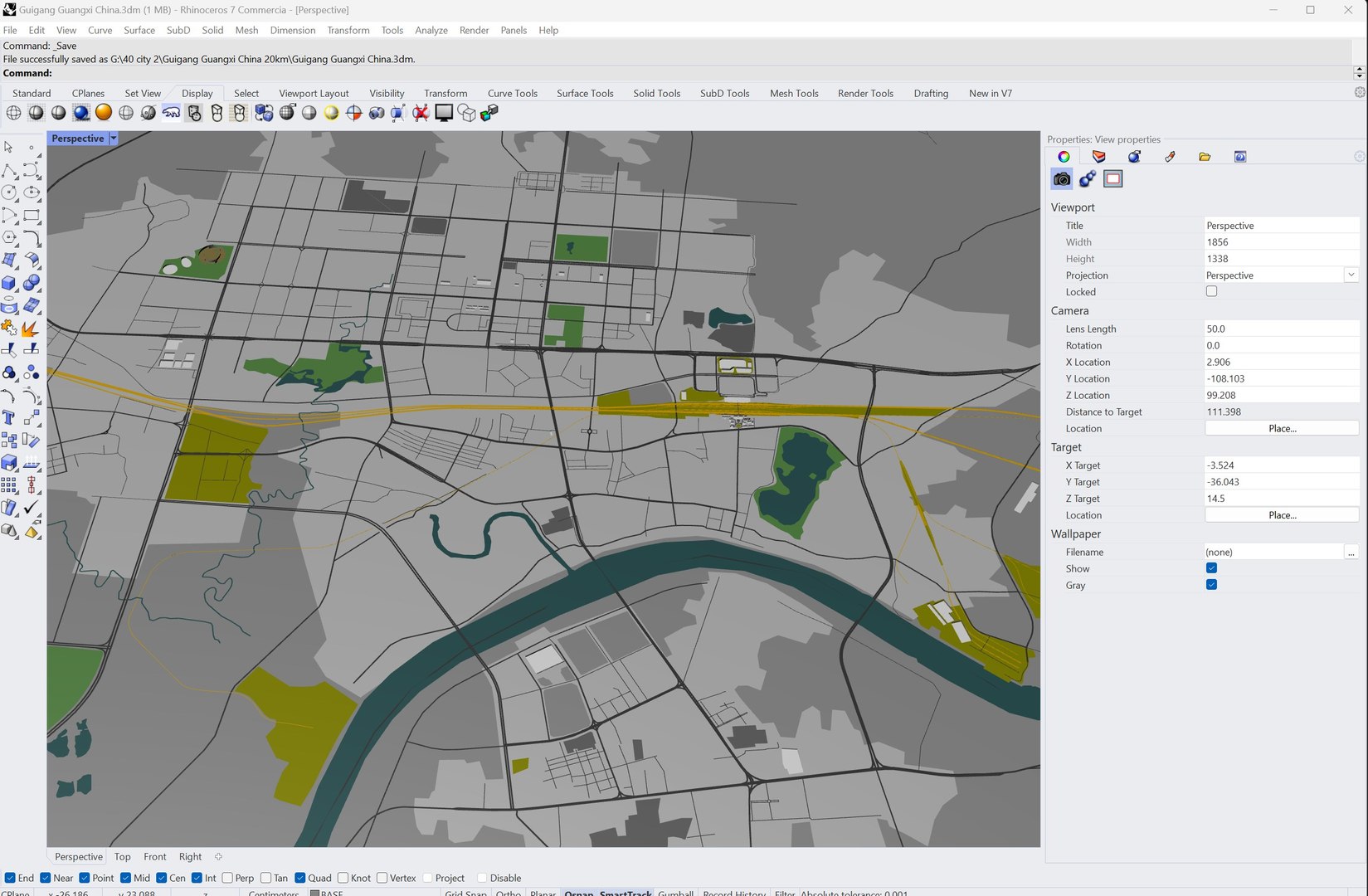Disable the Quad osnap checkbox
The height and width of the screenshot is (896, 1368).
coord(300,878)
